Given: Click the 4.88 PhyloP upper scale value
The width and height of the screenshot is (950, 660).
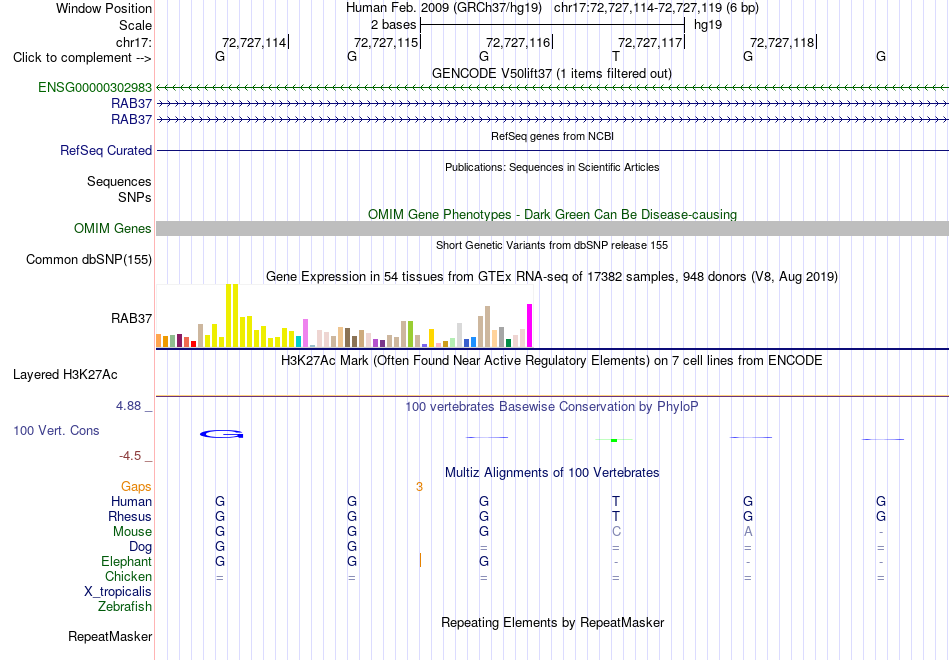Looking at the screenshot, I should pyautogui.click(x=128, y=406).
